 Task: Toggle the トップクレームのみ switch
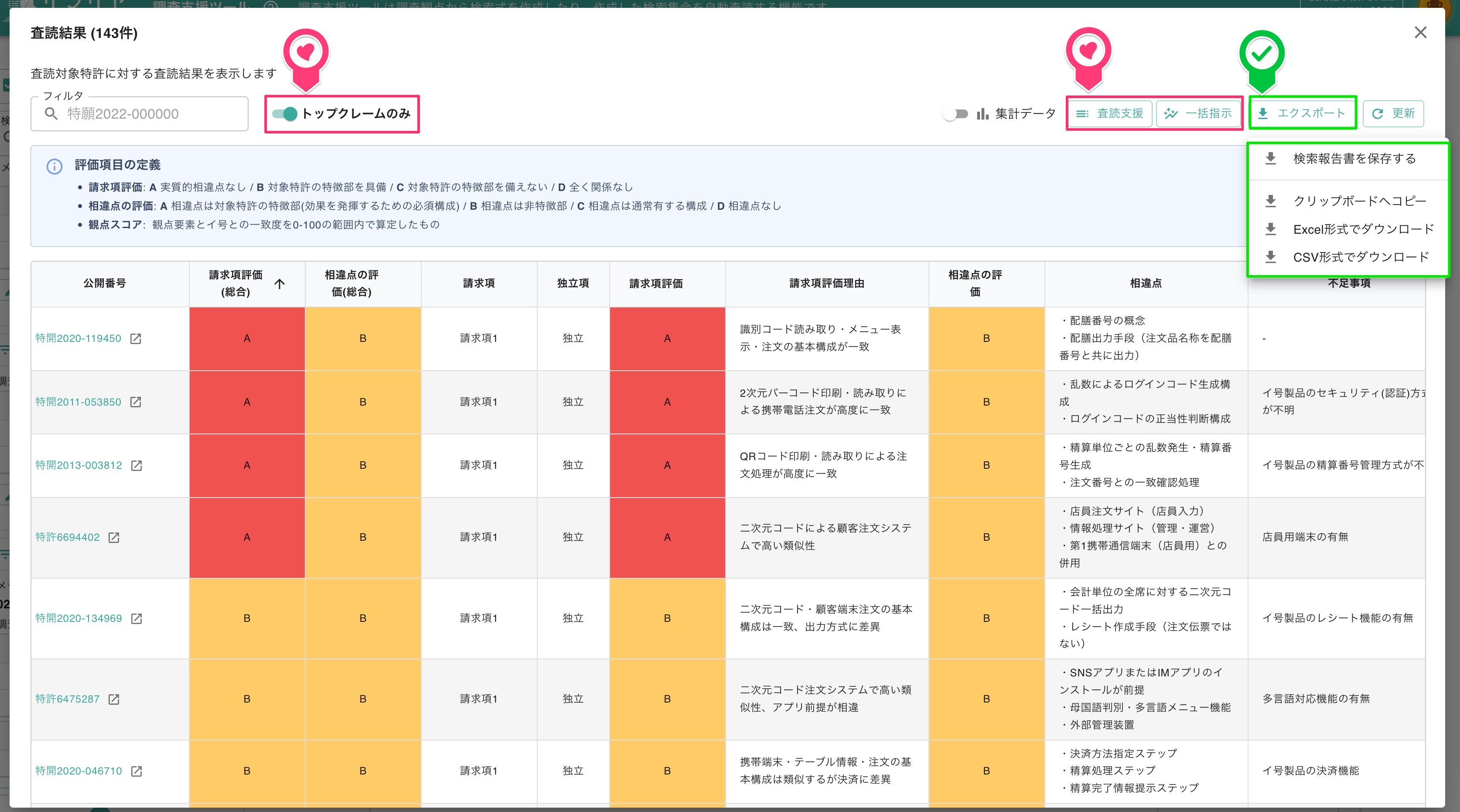pyautogui.click(x=285, y=114)
